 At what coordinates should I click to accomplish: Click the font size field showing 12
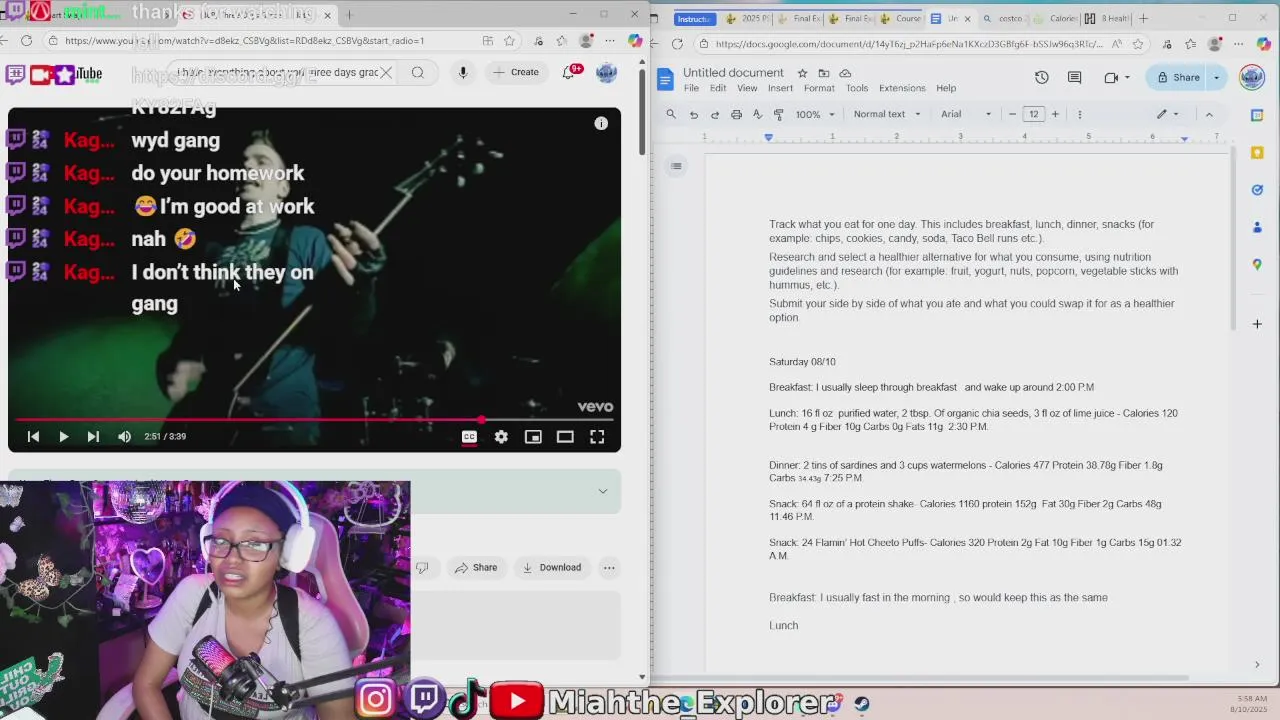coord(1033,114)
